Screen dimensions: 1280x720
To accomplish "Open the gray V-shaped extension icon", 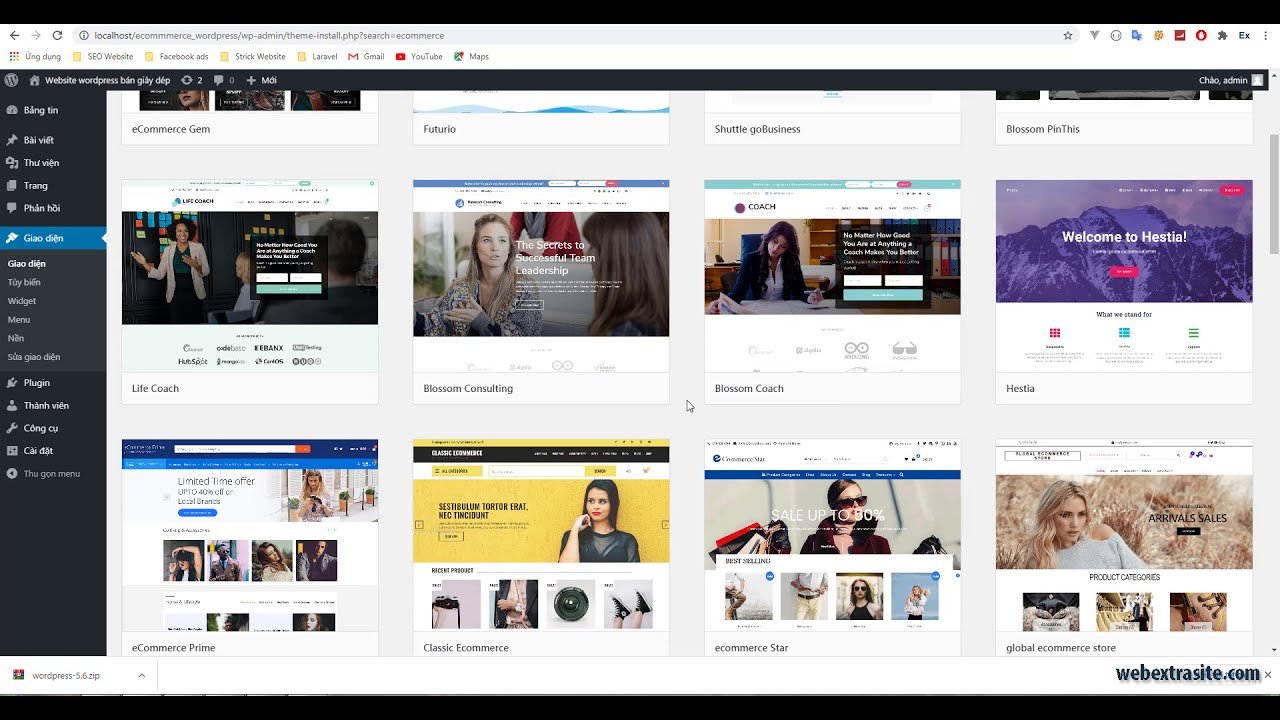I will 1095,35.
